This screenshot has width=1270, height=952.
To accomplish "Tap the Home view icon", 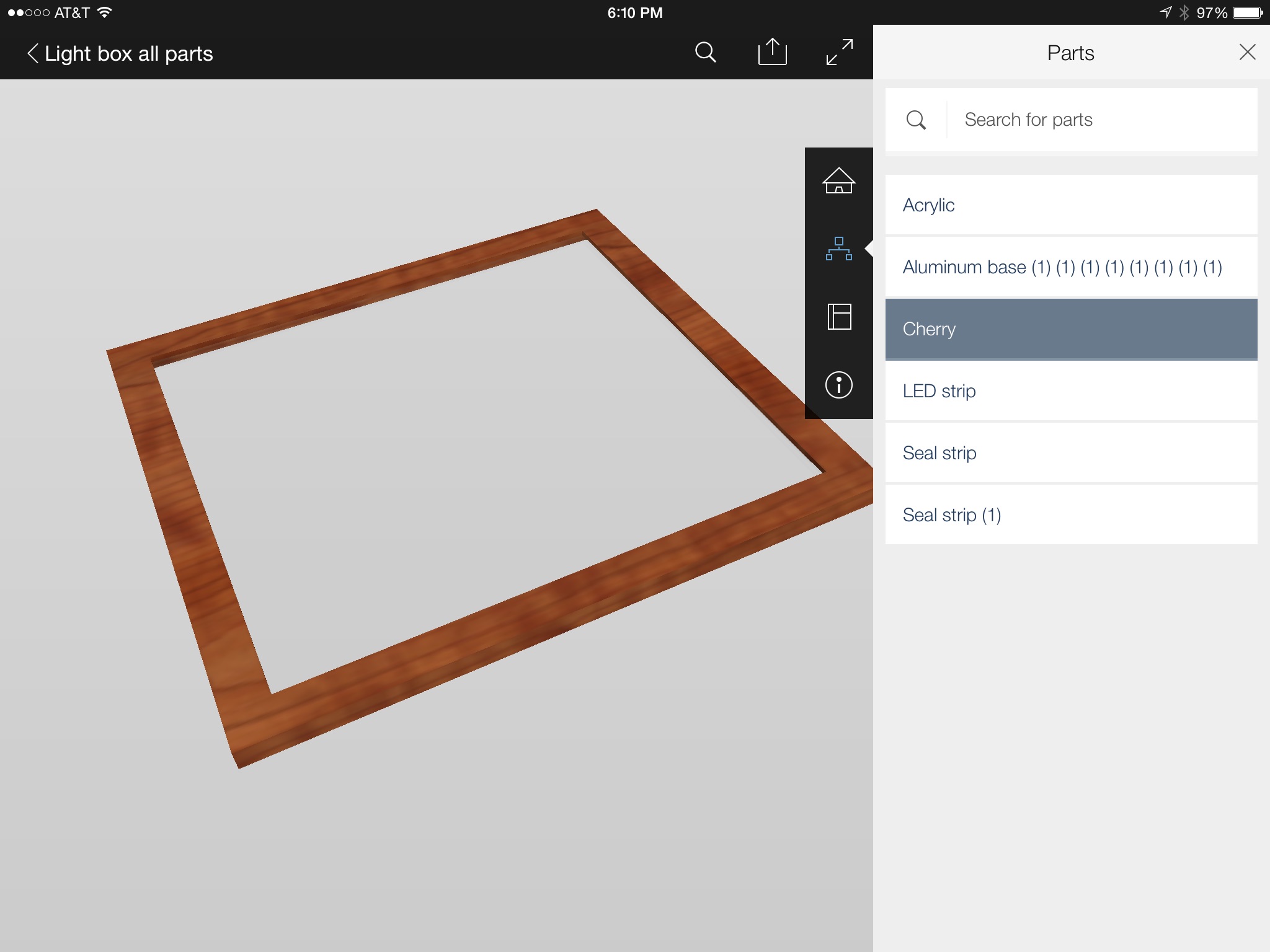I will pyautogui.click(x=838, y=181).
